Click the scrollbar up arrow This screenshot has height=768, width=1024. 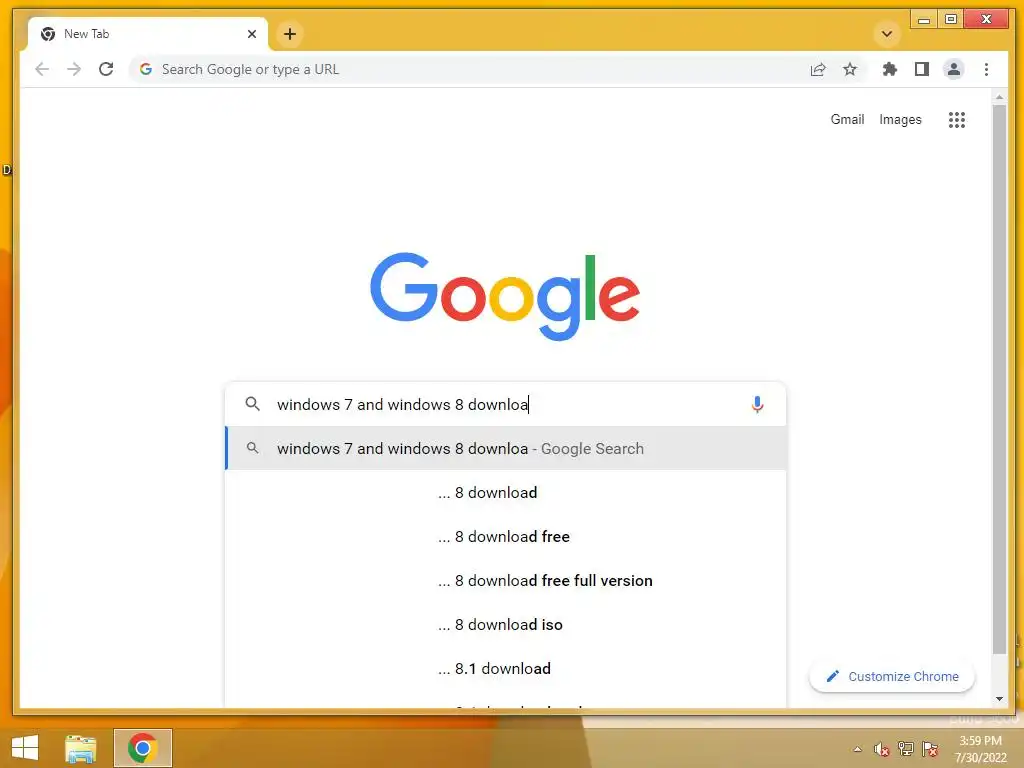point(999,97)
